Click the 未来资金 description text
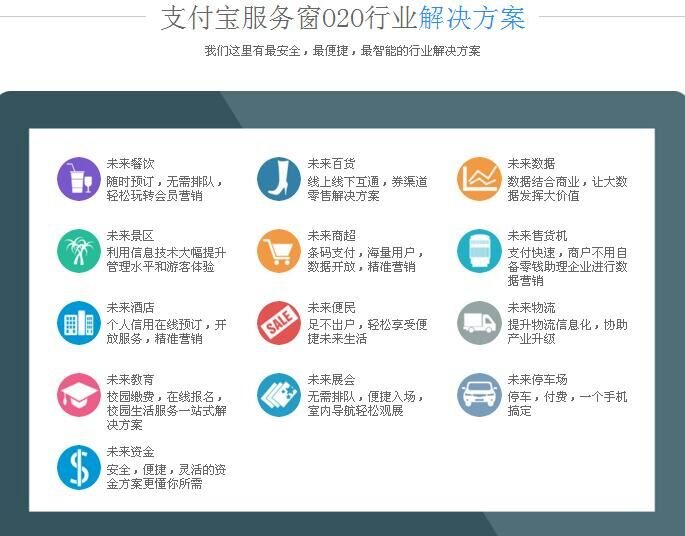This screenshot has width=685, height=536. coord(166,477)
